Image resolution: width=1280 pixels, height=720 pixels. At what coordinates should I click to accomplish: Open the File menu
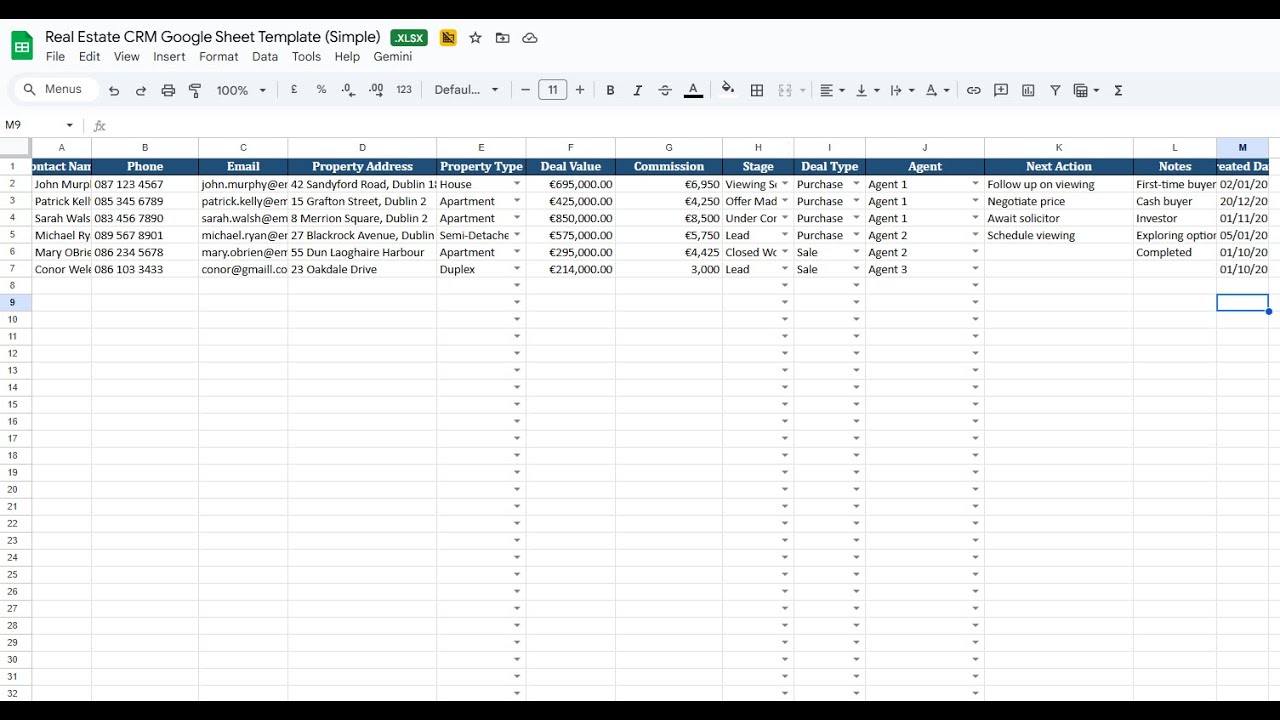[x=55, y=57]
